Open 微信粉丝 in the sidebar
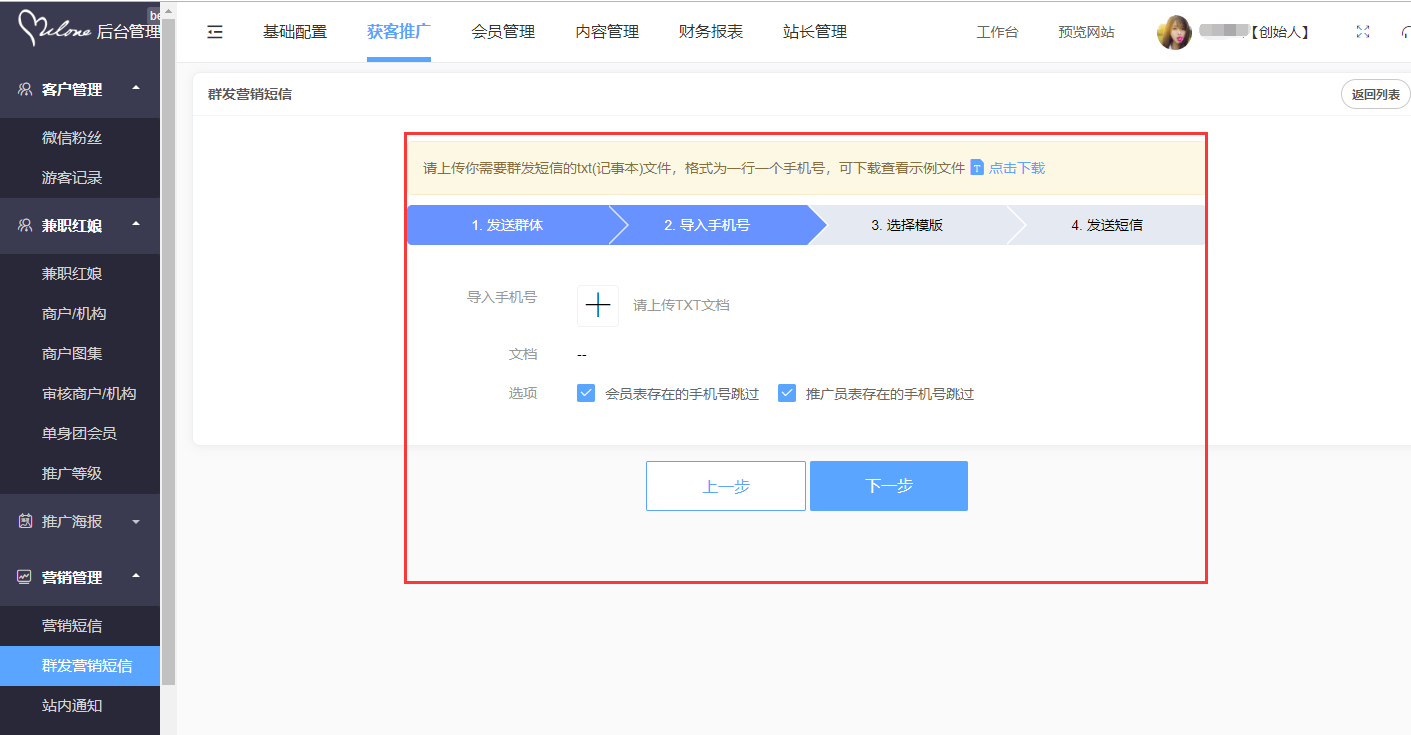The width and height of the screenshot is (1411, 735). 72,138
